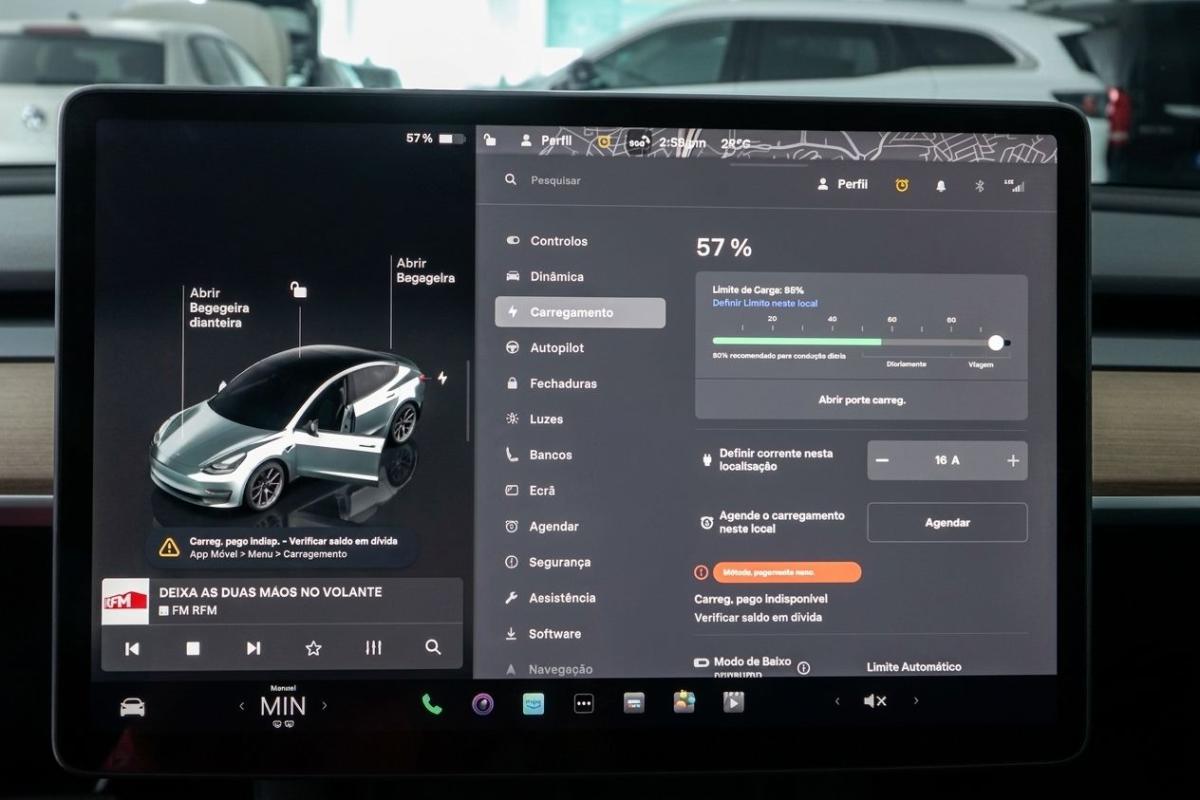Open the notifications bell

pyautogui.click(x=941, y=186)
